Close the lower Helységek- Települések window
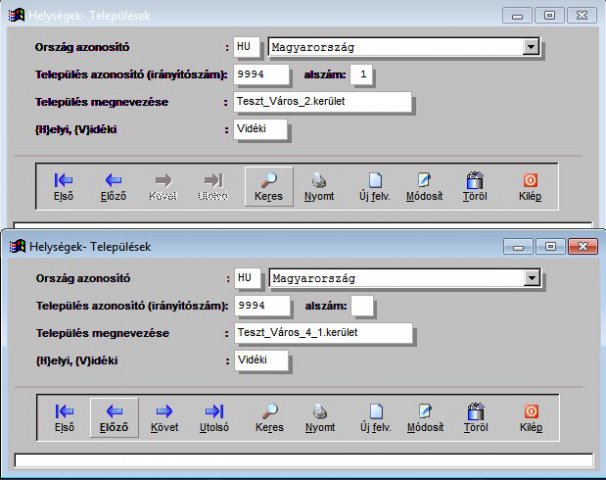Image resolution: width=606 pixels, height=480 pixels. pyautogui.click(x=581, y=245)
